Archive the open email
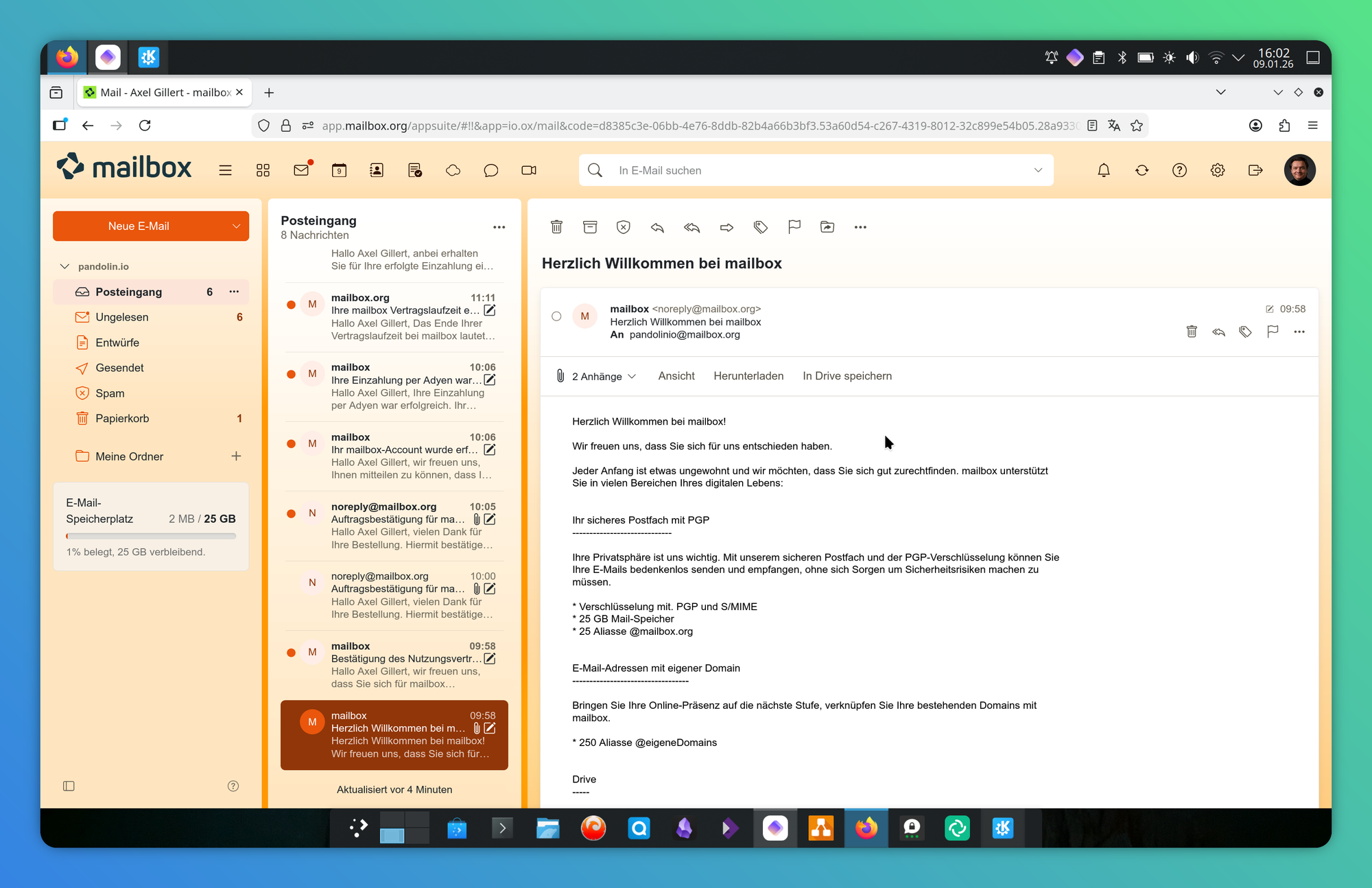1372x888 pixels. [590, 227]
